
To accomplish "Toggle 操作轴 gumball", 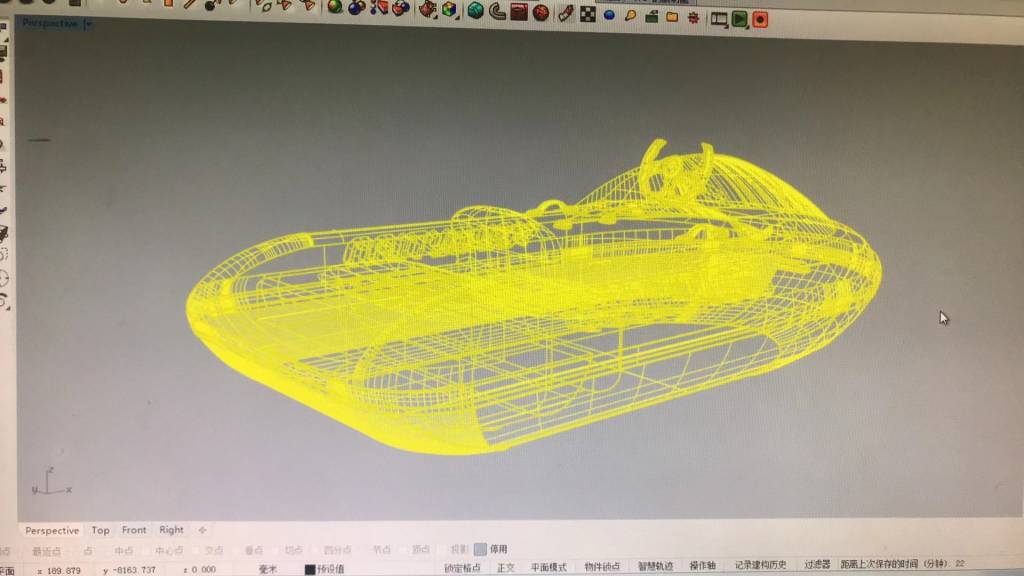I will click(x=703, y=566).
